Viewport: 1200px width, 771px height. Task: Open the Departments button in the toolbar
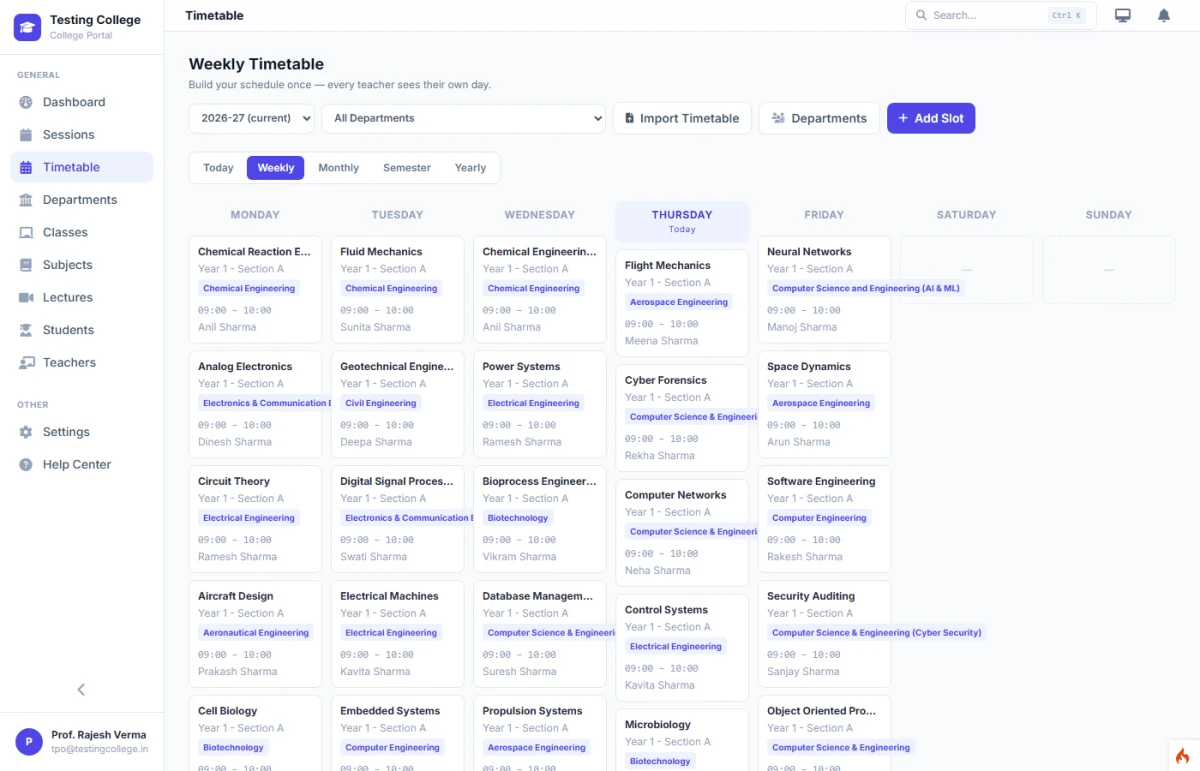[819, 118]
